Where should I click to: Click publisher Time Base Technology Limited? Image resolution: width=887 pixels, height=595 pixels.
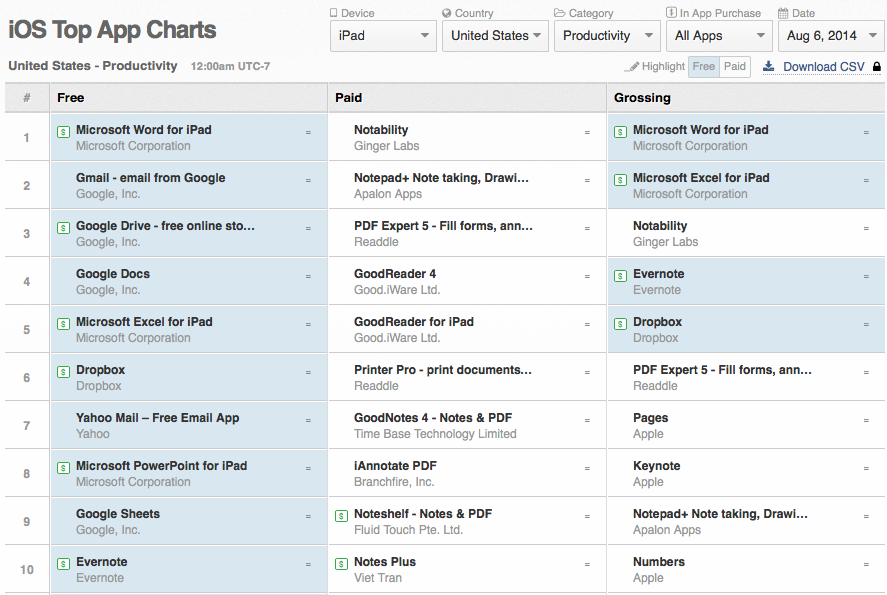tap(435, 434)
